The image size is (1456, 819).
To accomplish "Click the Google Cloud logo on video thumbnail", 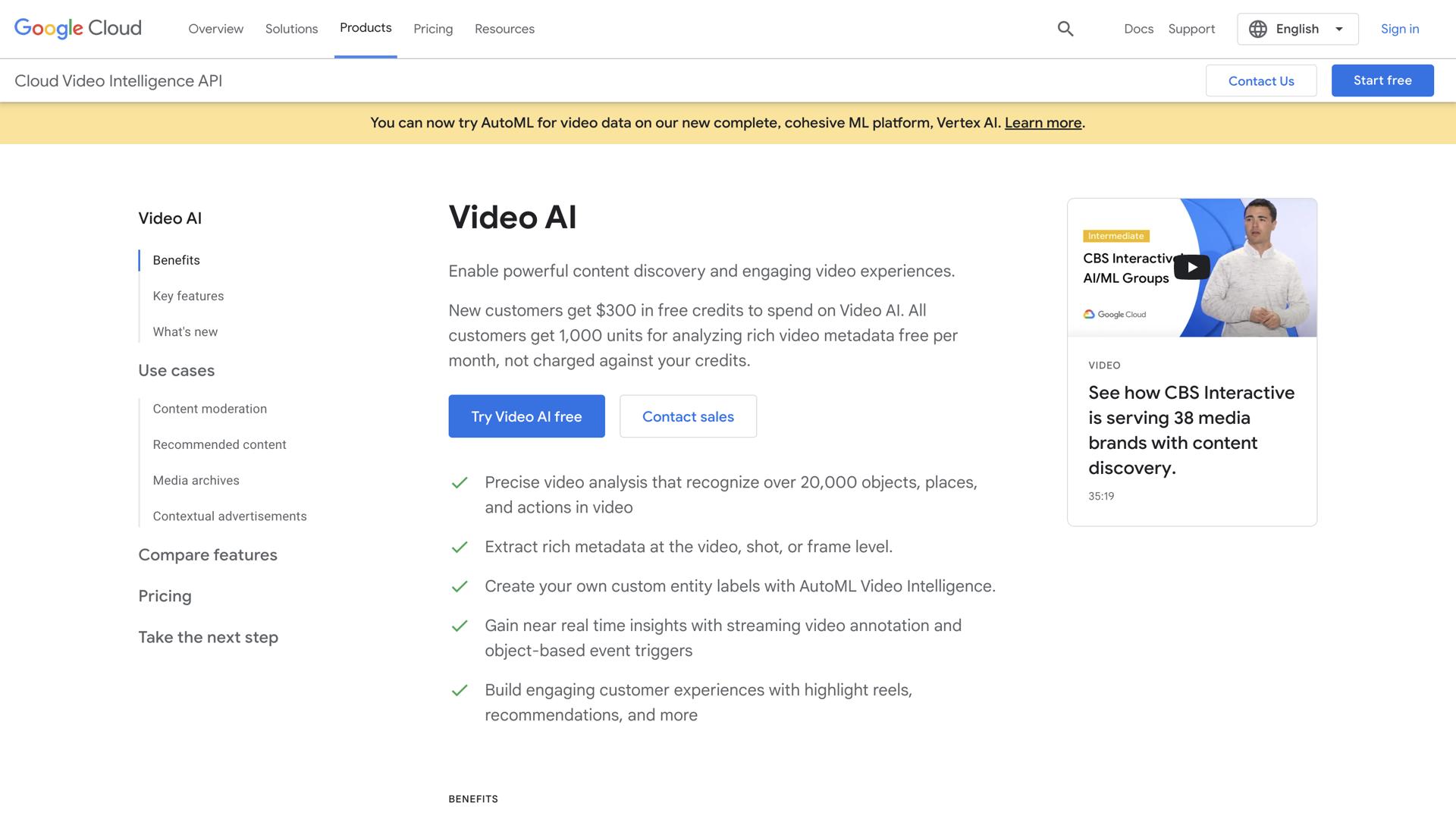I will pos(1115,314).
